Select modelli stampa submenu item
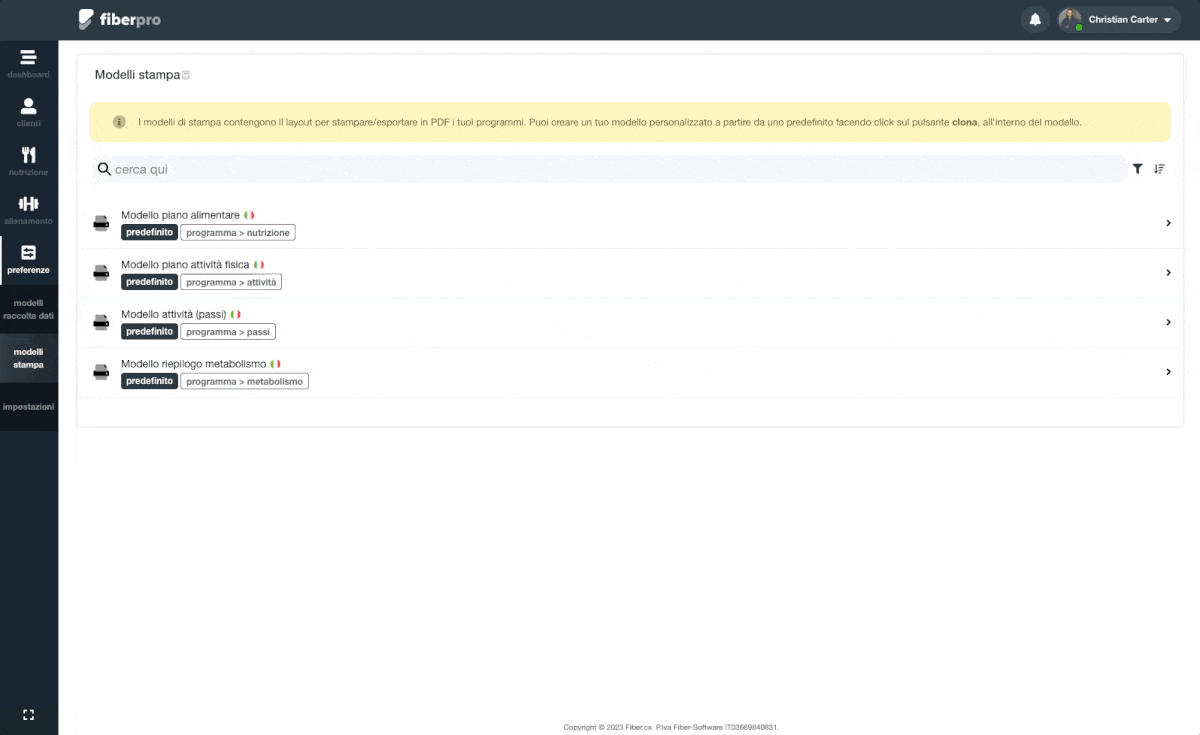The image size is (1200, 735). pos(28,358)
